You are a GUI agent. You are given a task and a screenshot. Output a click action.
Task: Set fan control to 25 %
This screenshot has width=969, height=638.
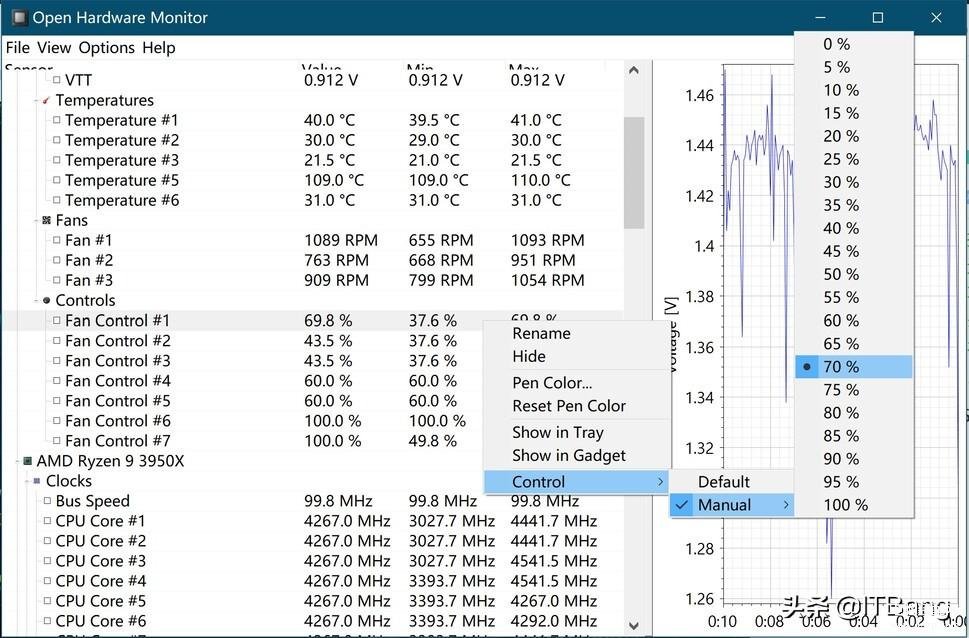[x=854, y=159]
